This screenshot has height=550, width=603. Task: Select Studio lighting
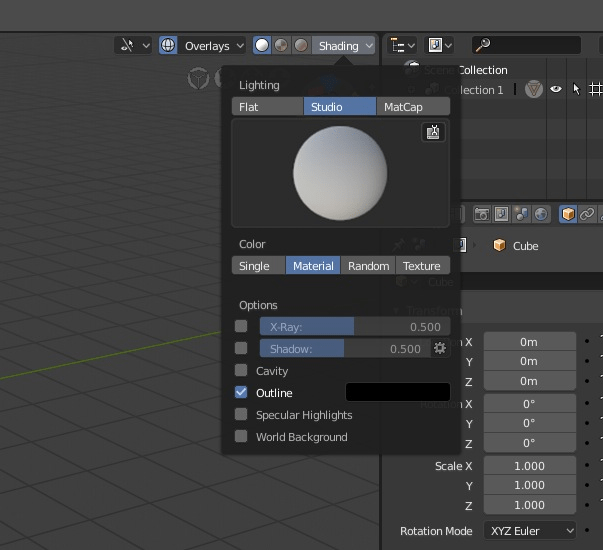(x=340, y=107)
